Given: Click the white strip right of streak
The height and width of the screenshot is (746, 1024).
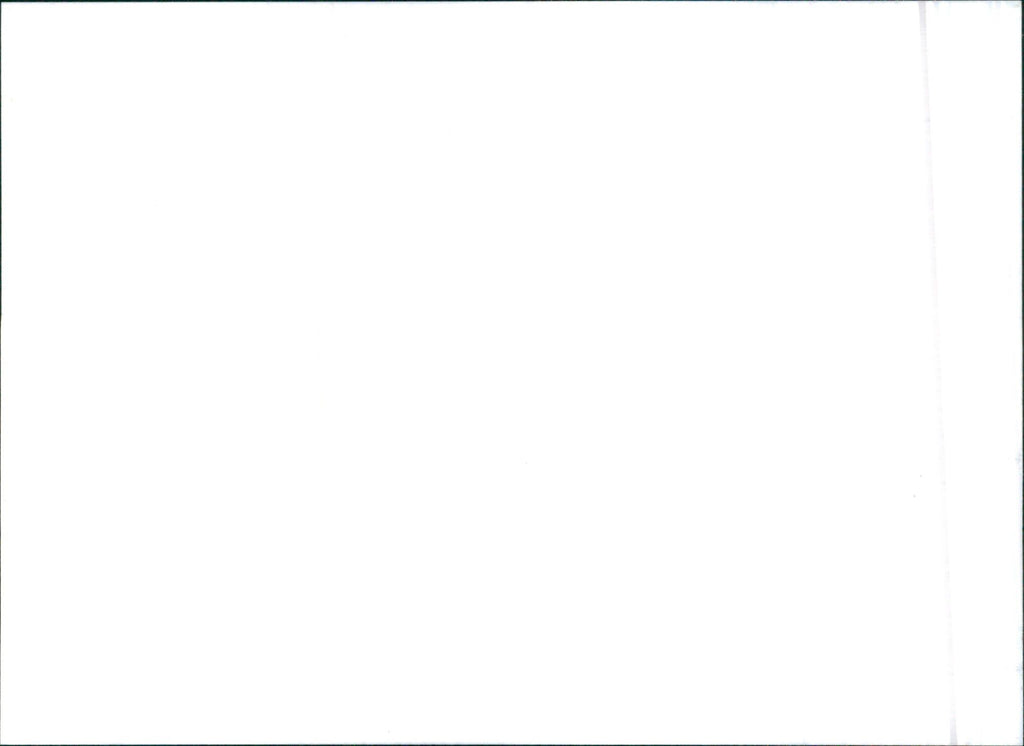Looking at the screenshot, I should [x=986, y=372].
